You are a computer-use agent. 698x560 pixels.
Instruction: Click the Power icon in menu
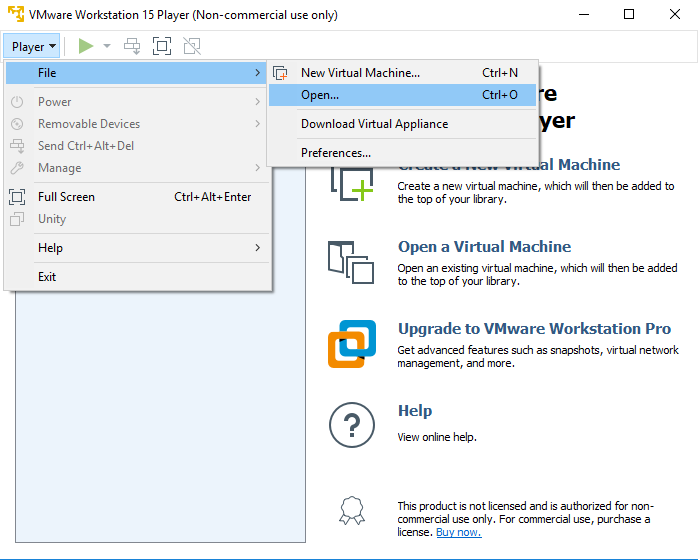(x=17, y=102)
